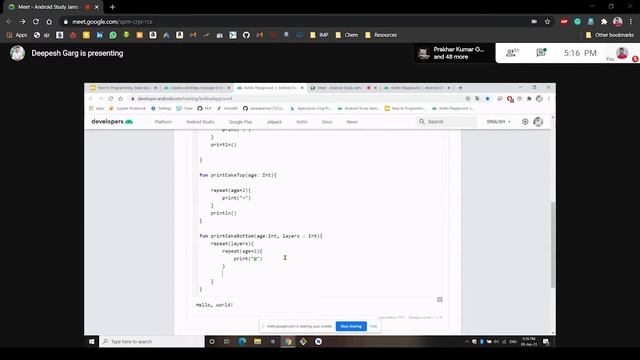Viewport: 640px width, 360px height.
Task: Click the fun printCakeTop code line
Action: pyautogui.click(x=238, y=175)
